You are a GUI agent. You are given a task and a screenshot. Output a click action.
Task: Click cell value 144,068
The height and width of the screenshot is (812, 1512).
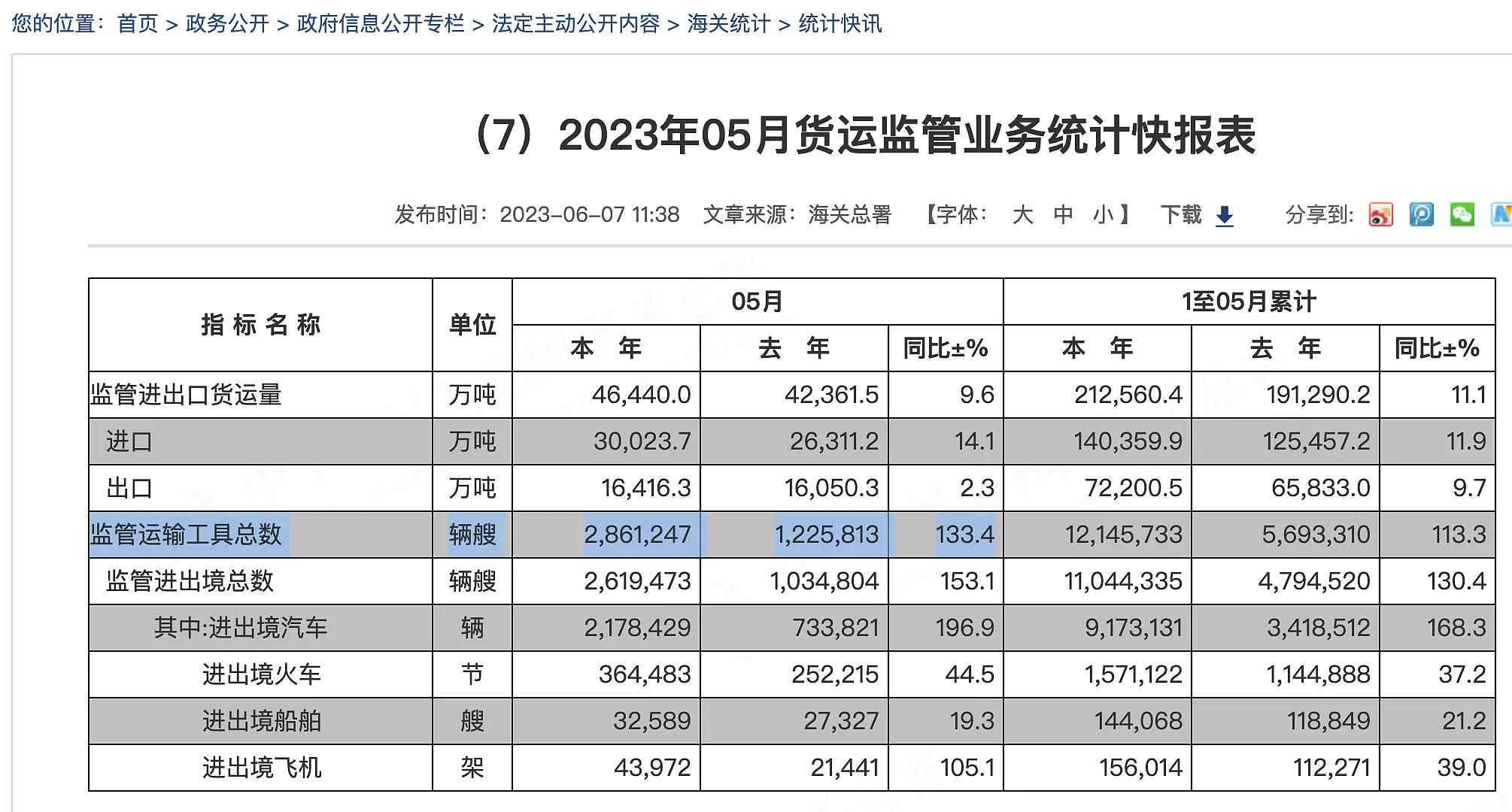1138,721
